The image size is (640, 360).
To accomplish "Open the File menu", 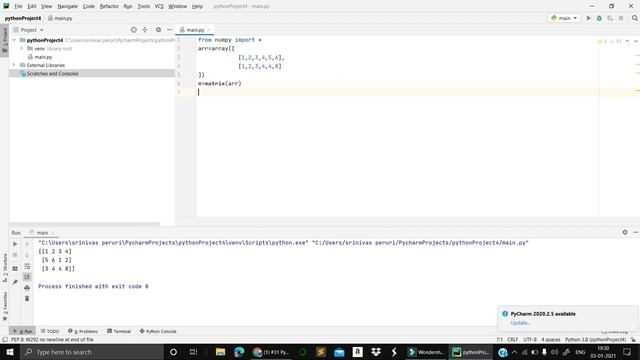I will (x=18, y=6).
